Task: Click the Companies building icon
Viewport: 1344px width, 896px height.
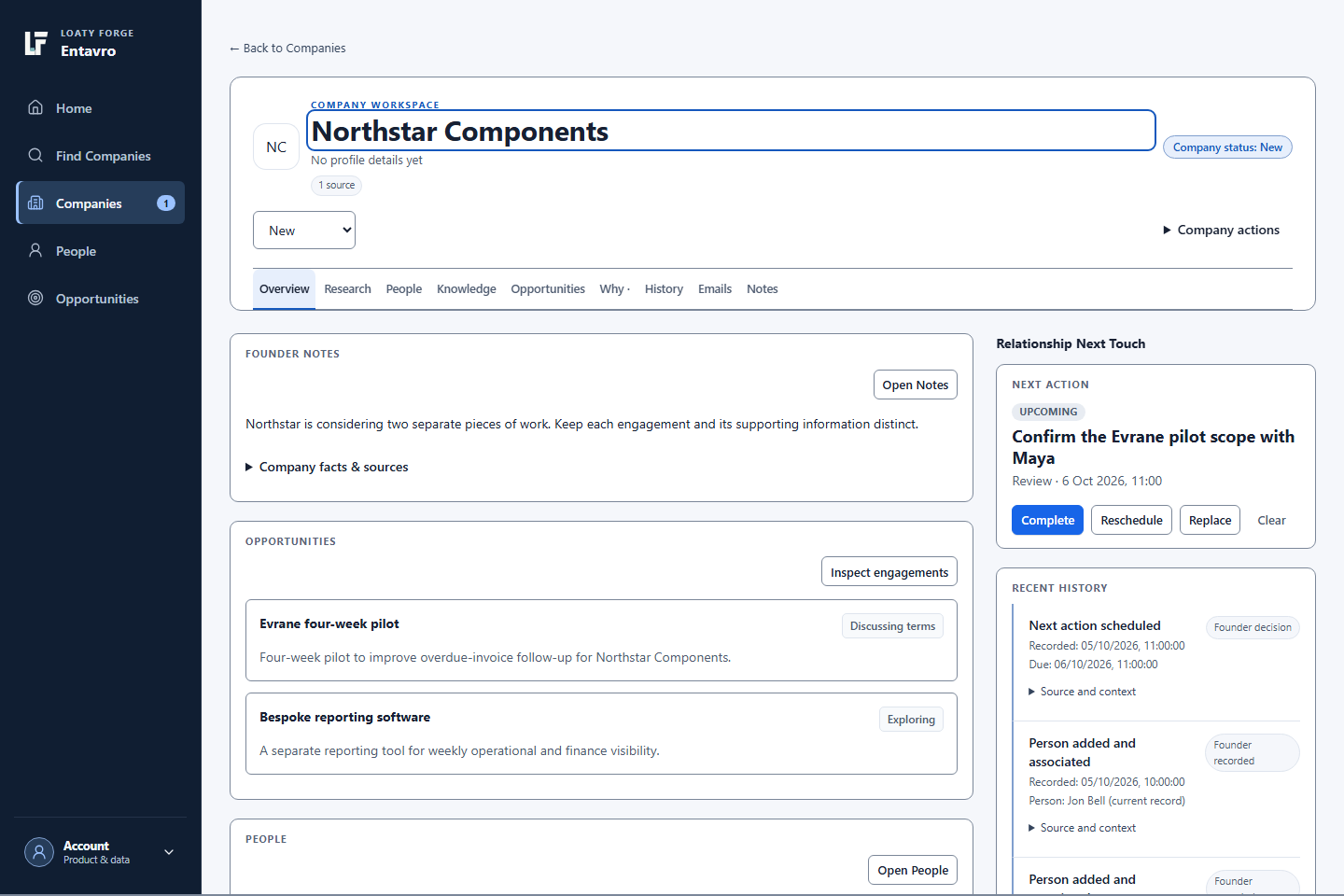Action: pos(35,203)
